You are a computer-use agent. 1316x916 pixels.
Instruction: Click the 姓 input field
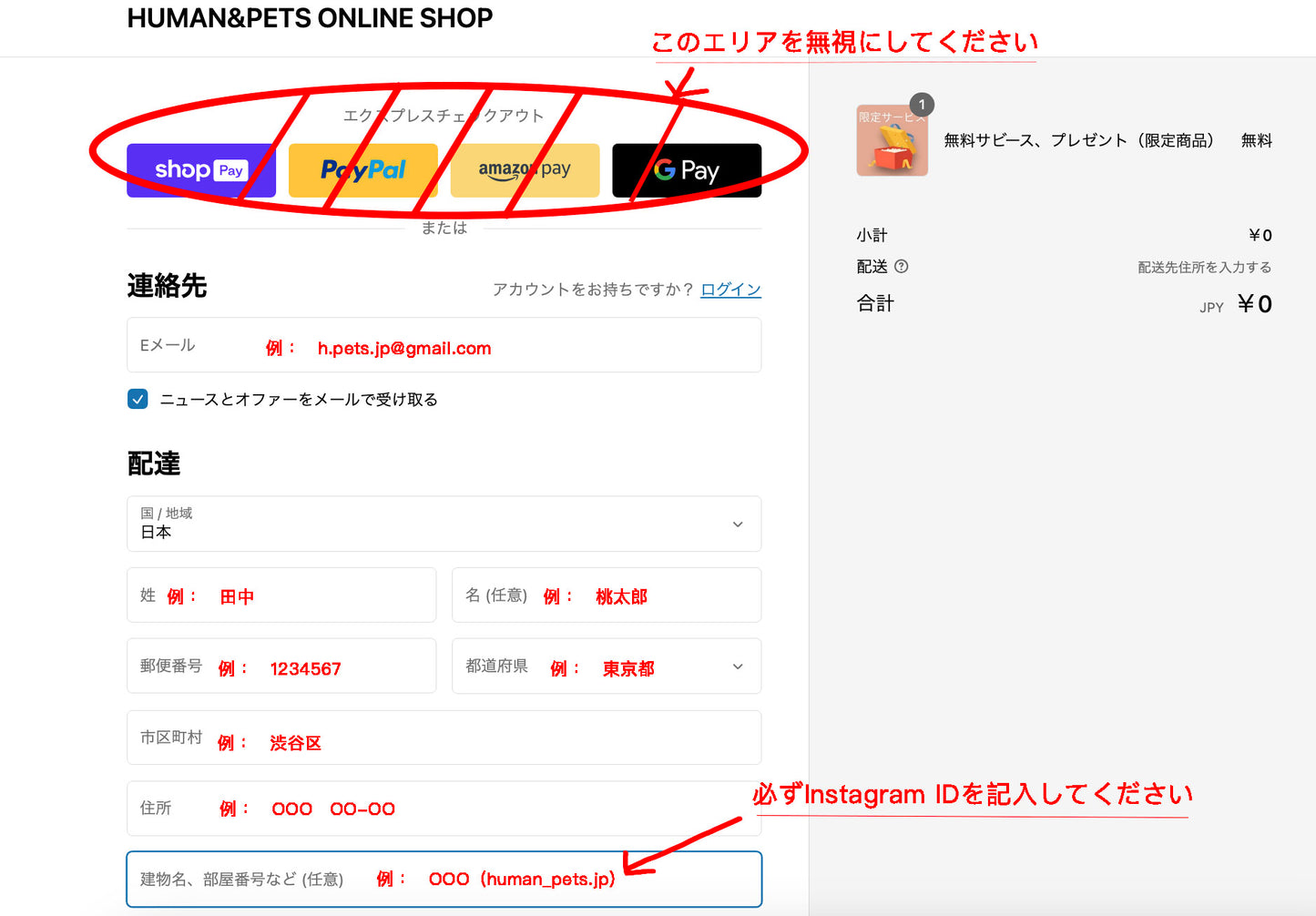[x=281, y=595]
